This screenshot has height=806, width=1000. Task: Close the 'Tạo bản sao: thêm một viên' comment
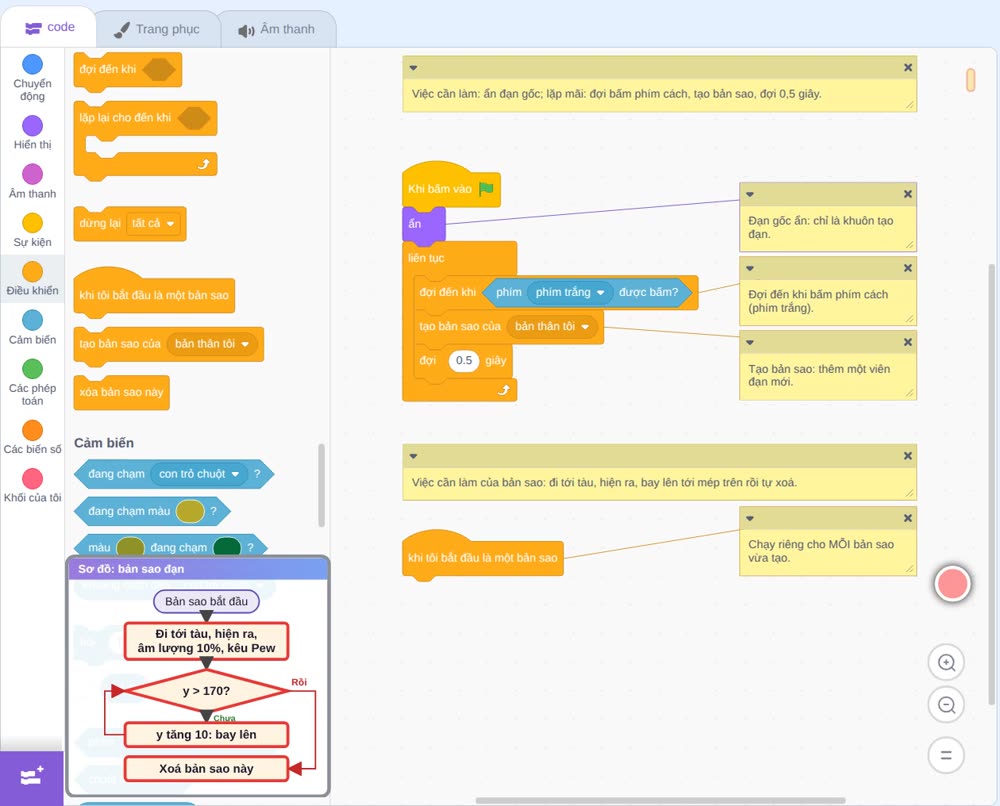908,342
